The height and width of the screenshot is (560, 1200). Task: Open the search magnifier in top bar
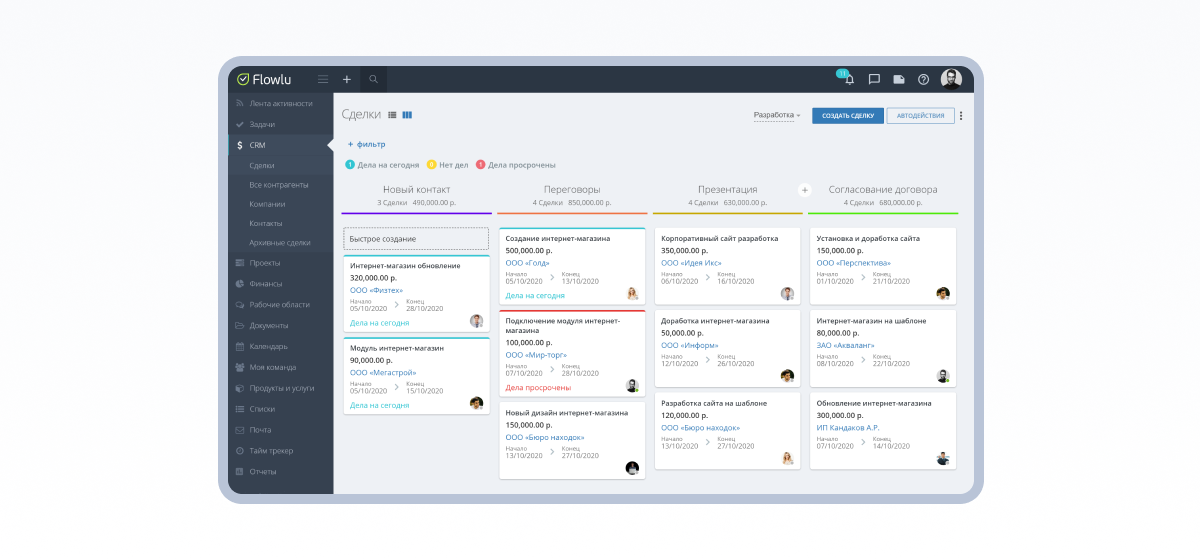pos(373,79)
